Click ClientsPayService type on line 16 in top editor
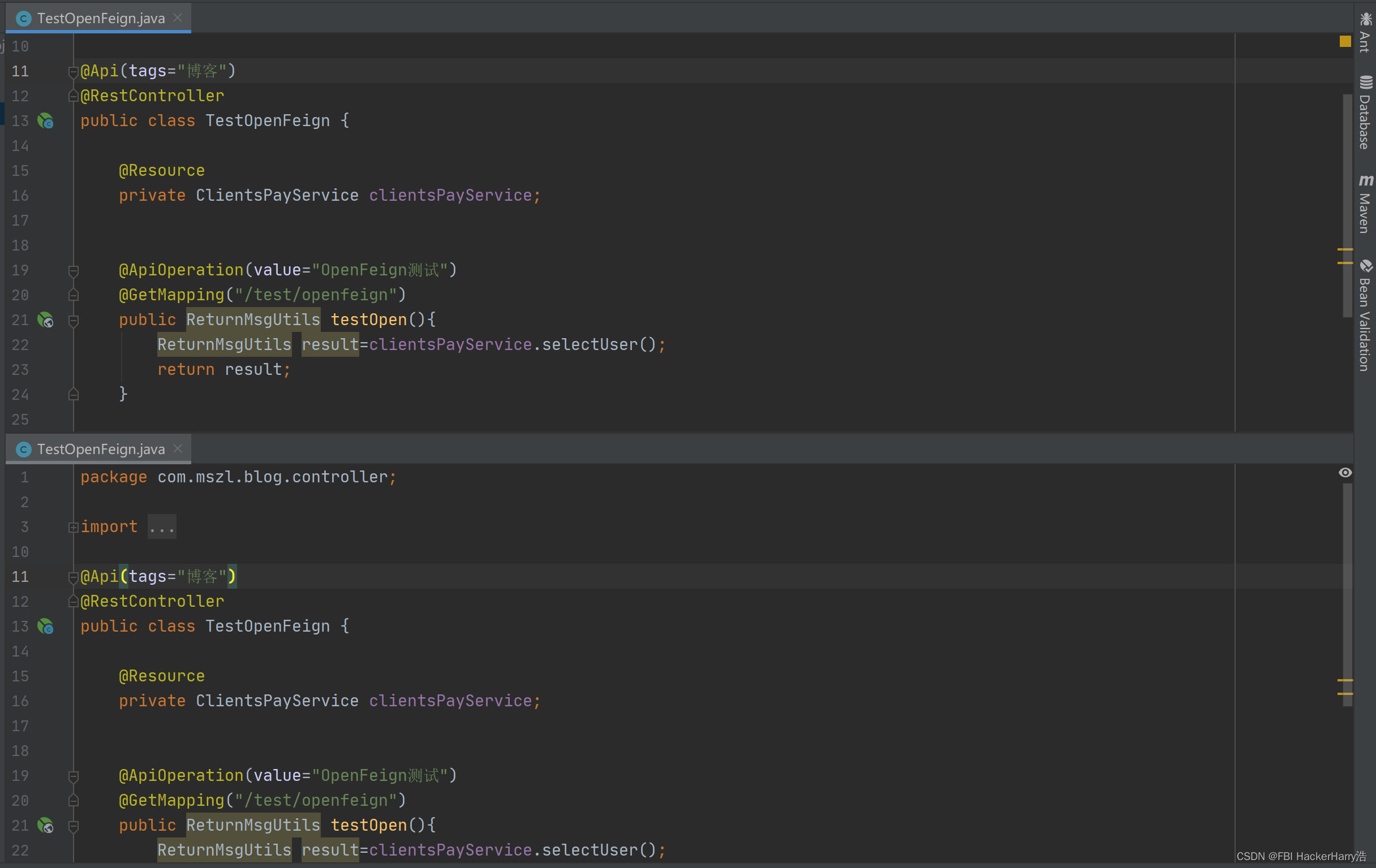This screenshot has height=868, width=1376. click(x=277, y=195)
